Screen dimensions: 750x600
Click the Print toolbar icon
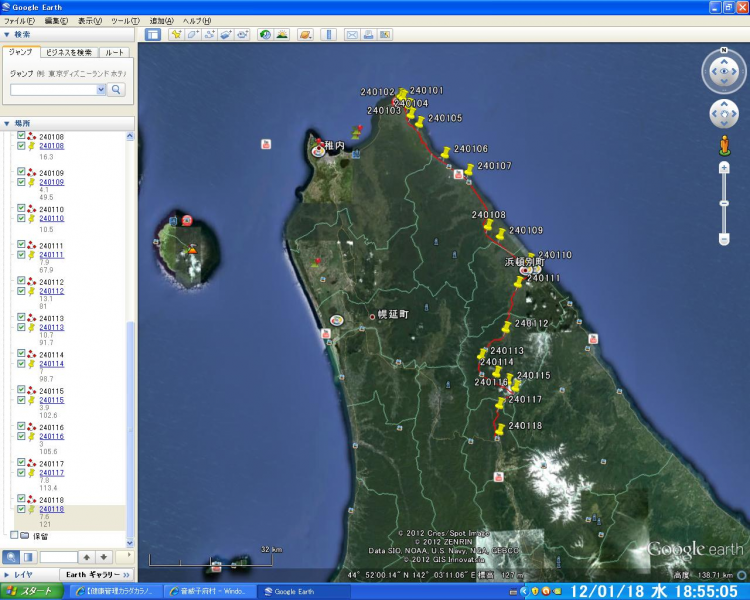(368, 34)
